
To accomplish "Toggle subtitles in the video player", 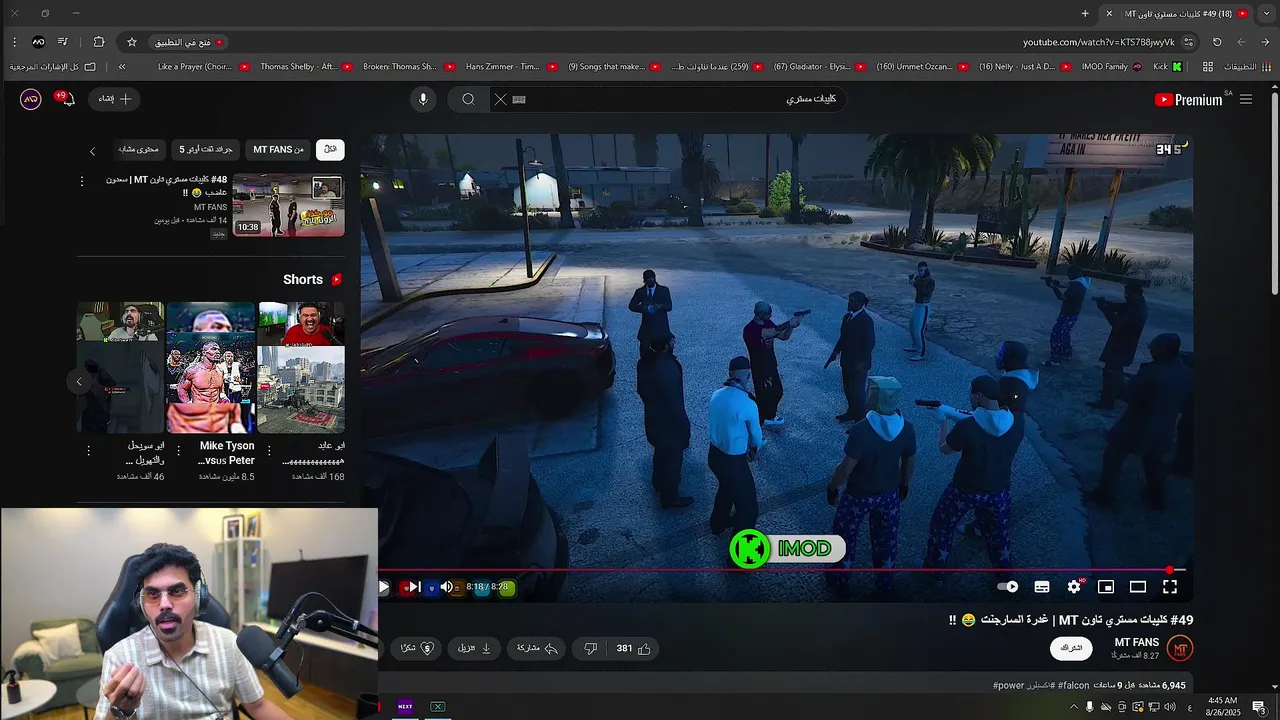I will click(x=1042, y=587).
